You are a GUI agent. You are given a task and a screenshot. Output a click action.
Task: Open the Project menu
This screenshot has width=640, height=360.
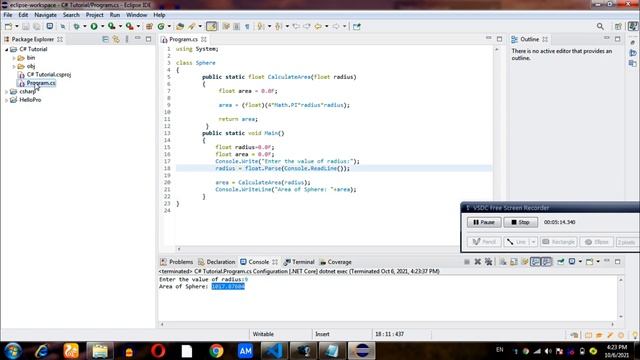[94, 15]
